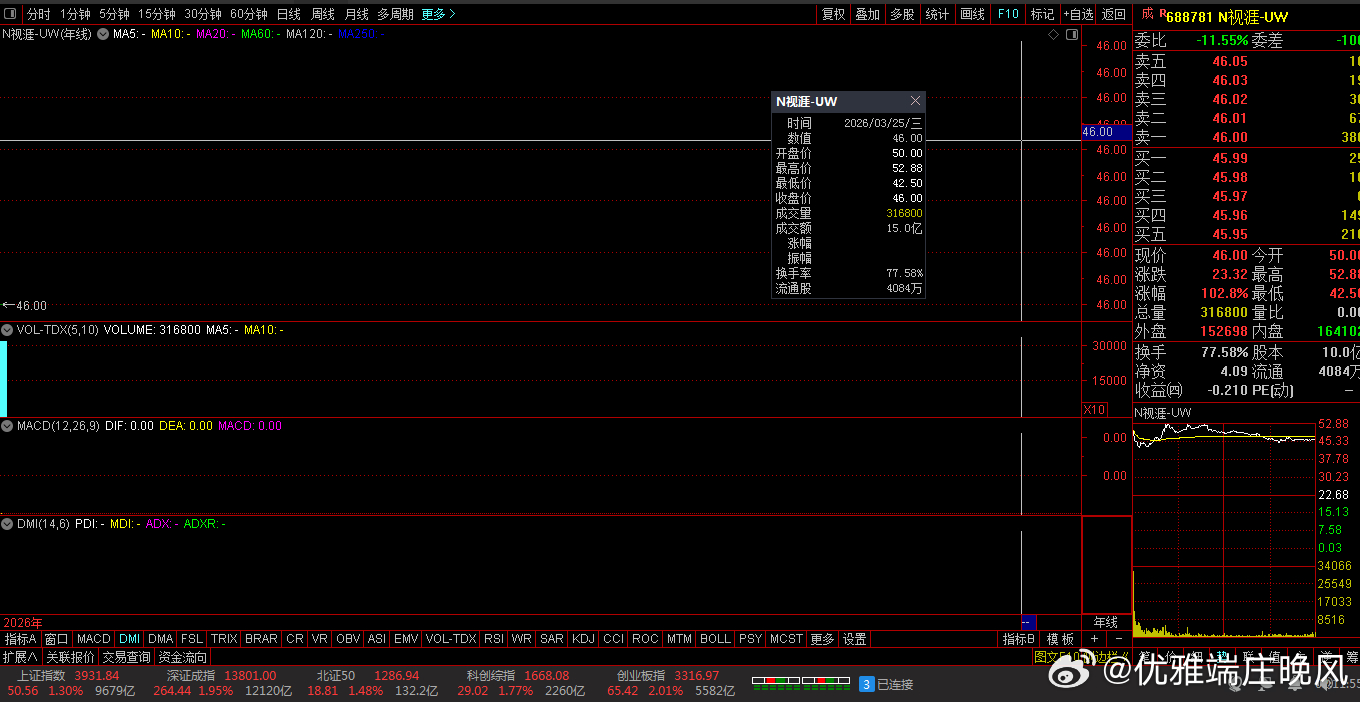Click the 指标B tab

pos(1019,639)
